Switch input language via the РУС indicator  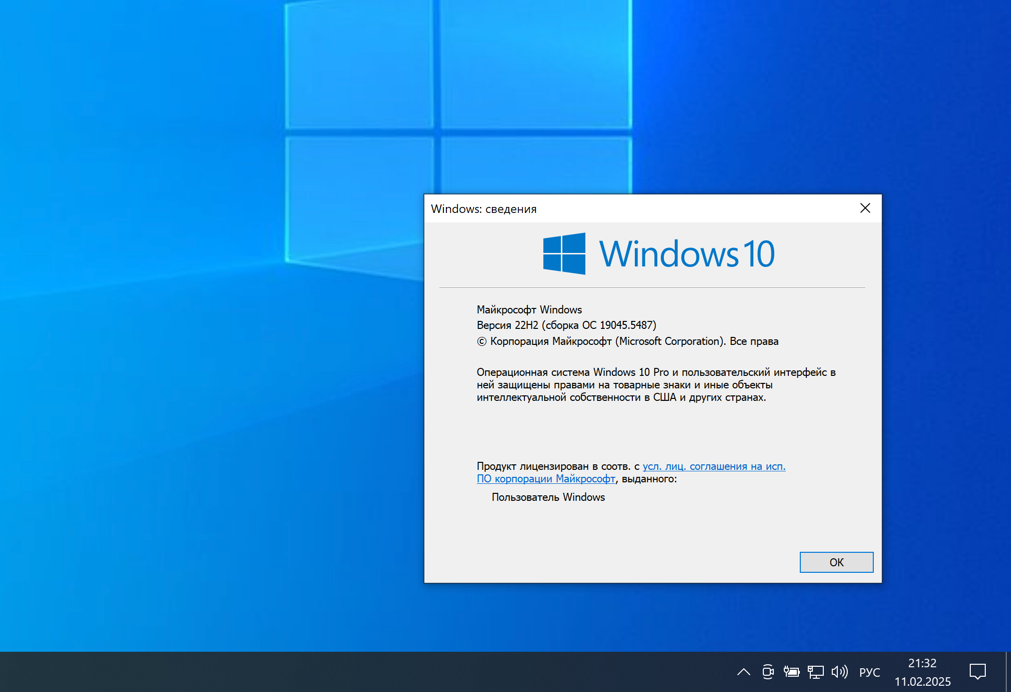(868, 671)
